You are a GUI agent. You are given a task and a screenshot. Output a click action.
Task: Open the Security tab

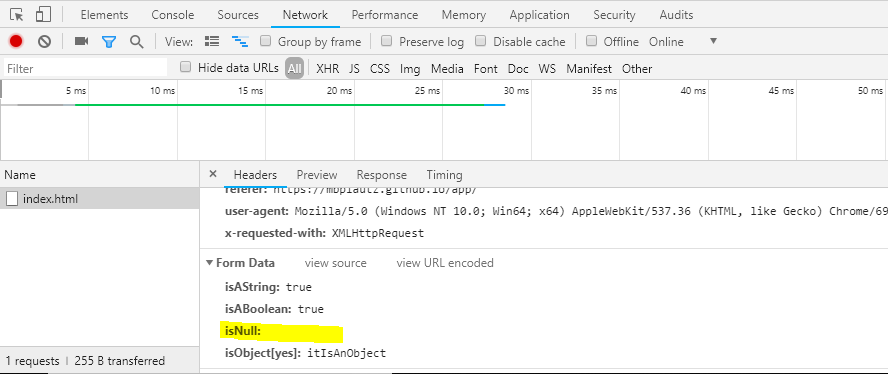coord(614,15)
